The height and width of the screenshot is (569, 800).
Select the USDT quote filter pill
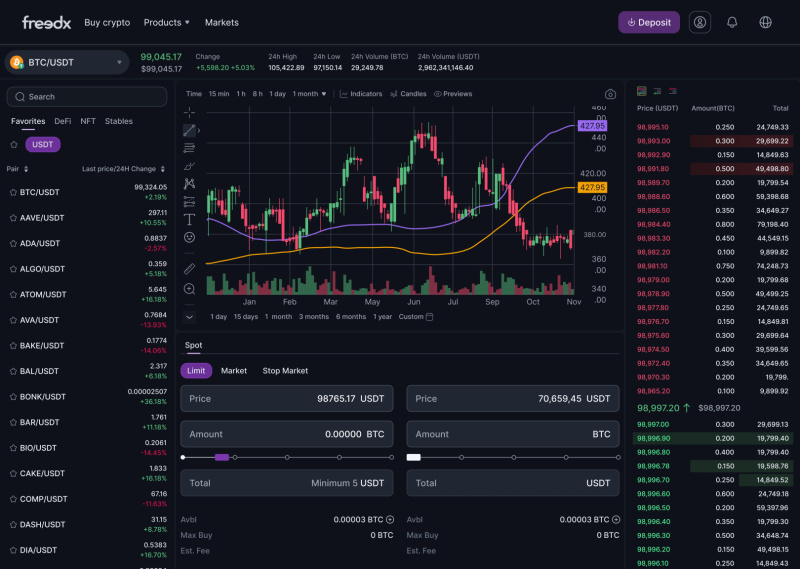43,144
